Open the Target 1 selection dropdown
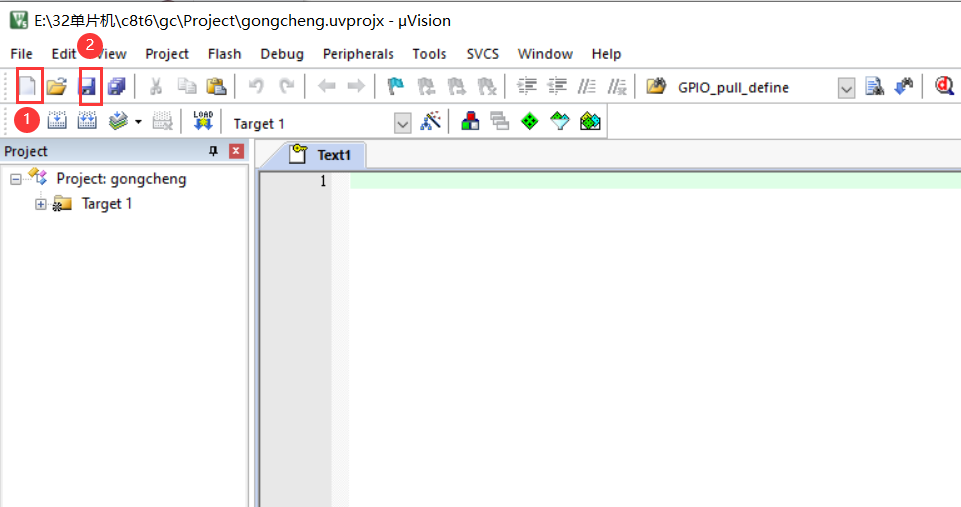This screenshot has height=507, width=961. click(x=403, y=124)
